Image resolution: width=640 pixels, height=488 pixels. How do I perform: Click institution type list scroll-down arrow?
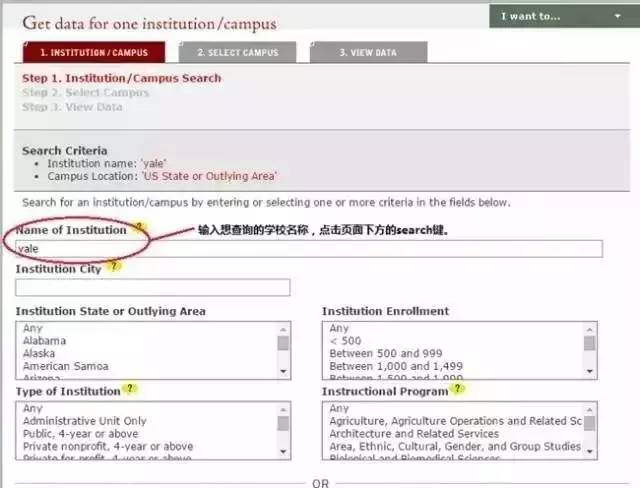pyautogui.click(x=283, y=452)
